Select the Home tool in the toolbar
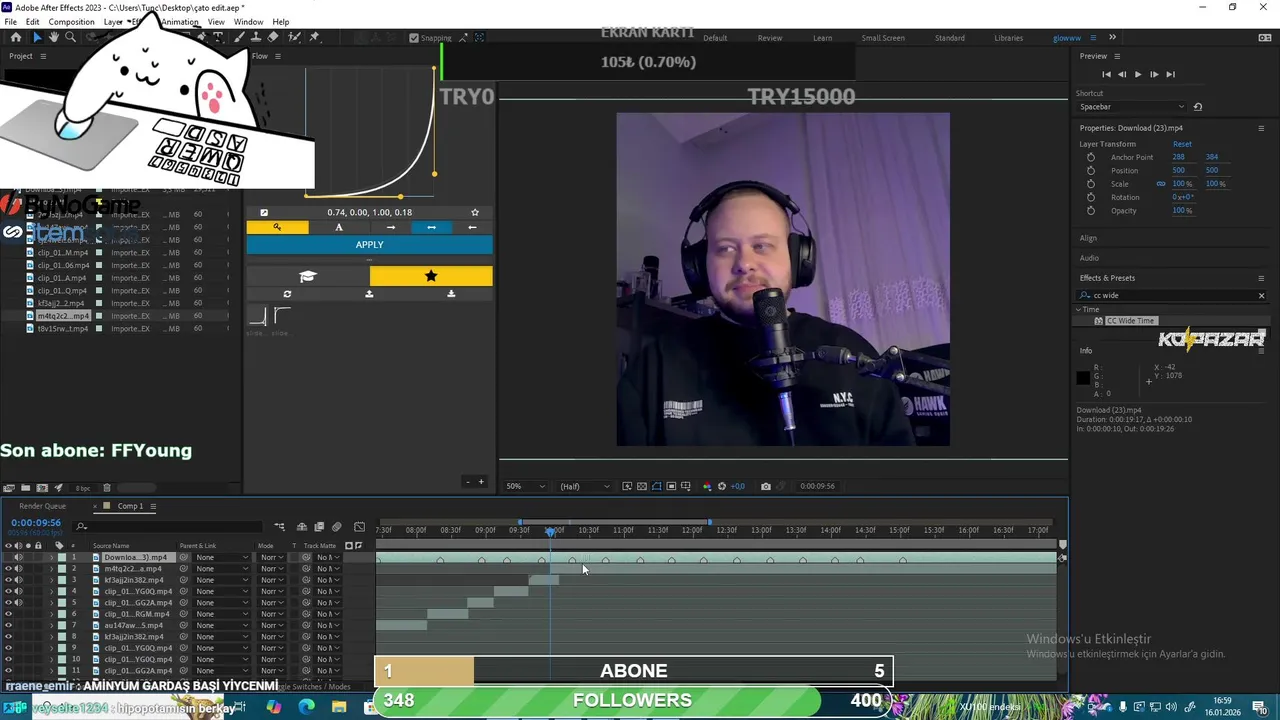The height and width of the screenshot is (720, 1280). [x=16, y=37]
